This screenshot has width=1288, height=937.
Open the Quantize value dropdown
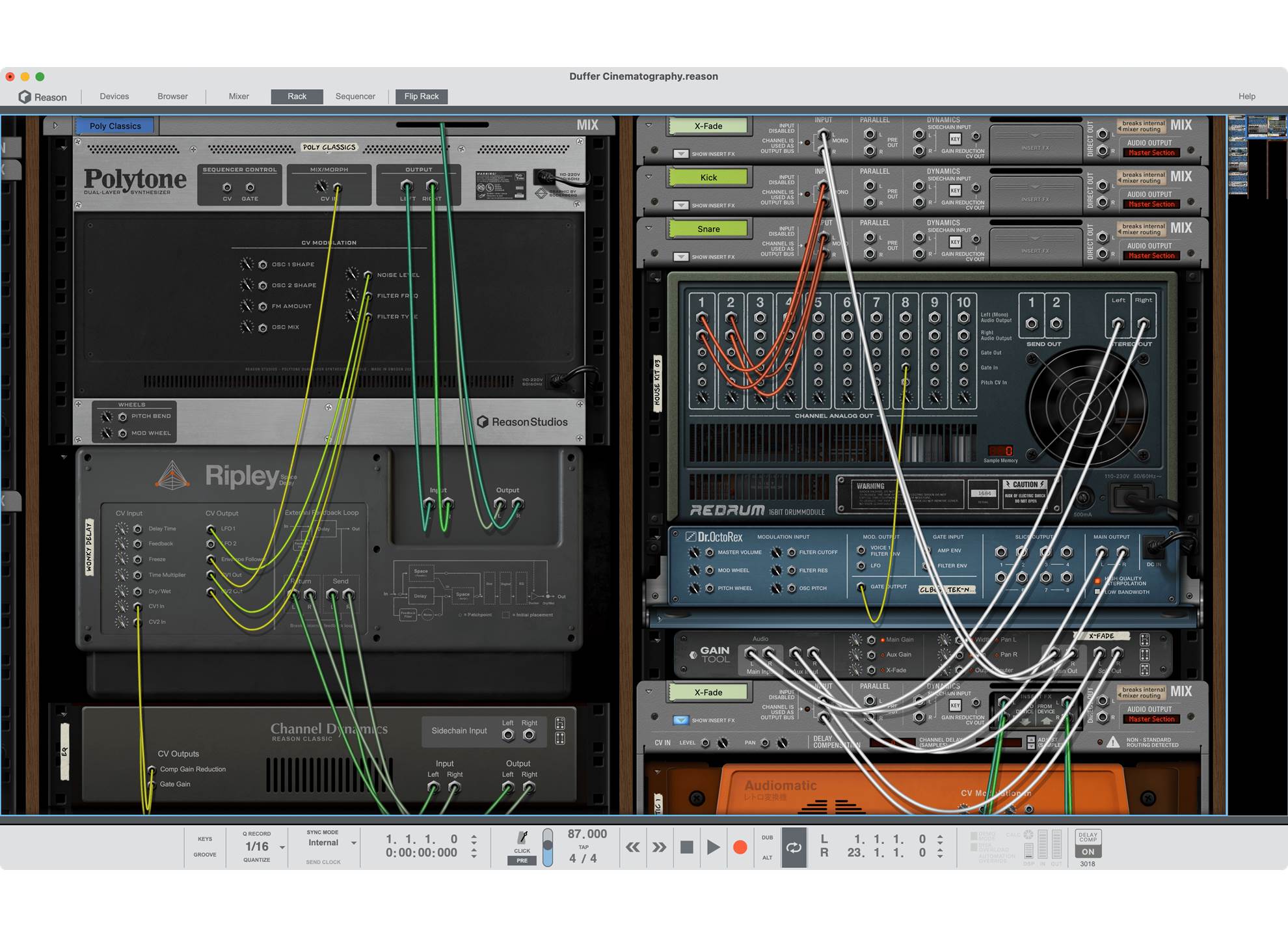point(282,847)
